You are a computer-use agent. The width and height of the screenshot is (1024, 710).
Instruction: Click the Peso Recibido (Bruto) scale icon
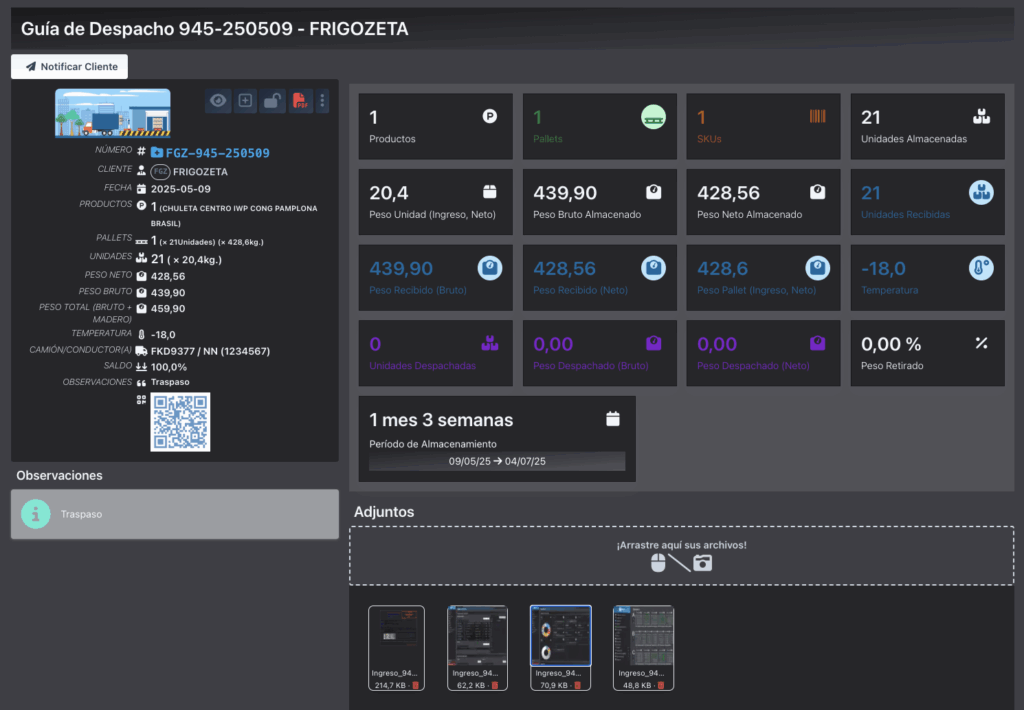click(490, 268)
